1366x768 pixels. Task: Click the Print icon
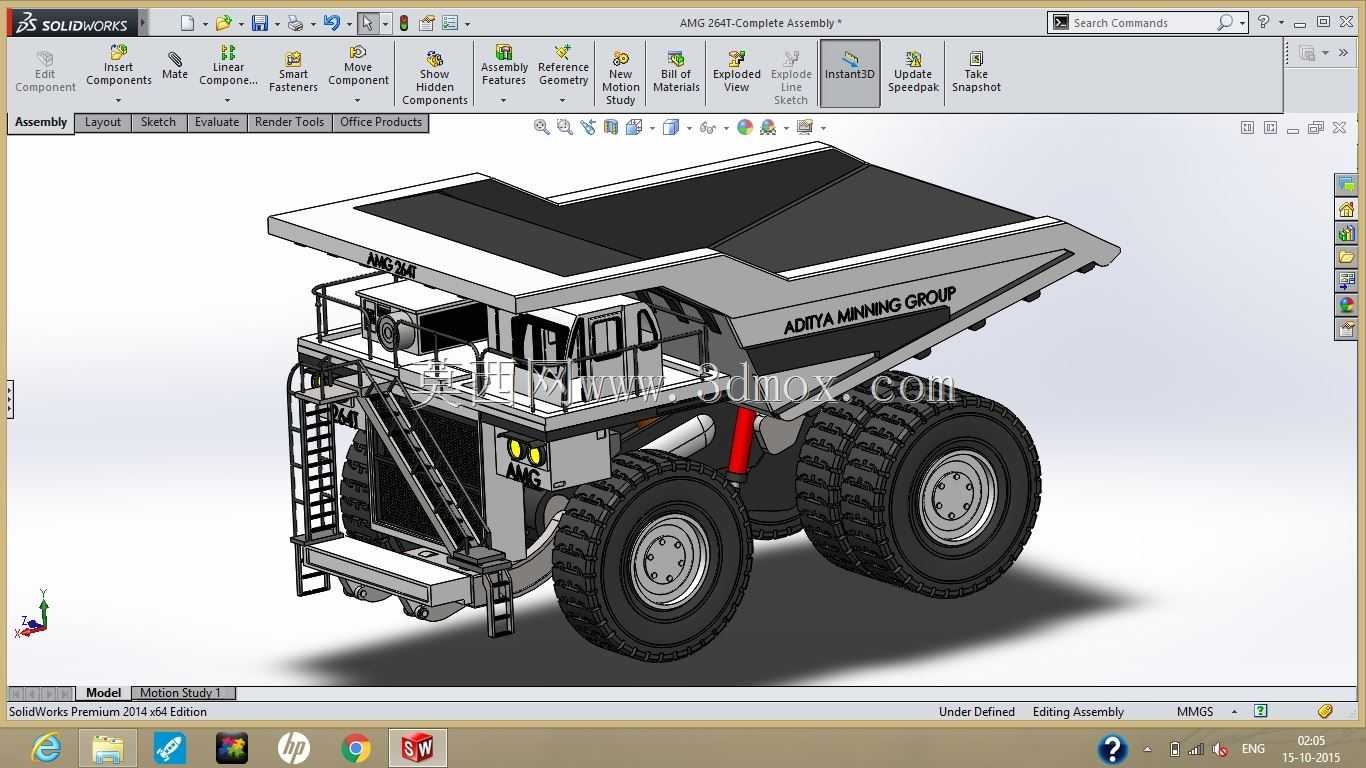pos(295,23)
